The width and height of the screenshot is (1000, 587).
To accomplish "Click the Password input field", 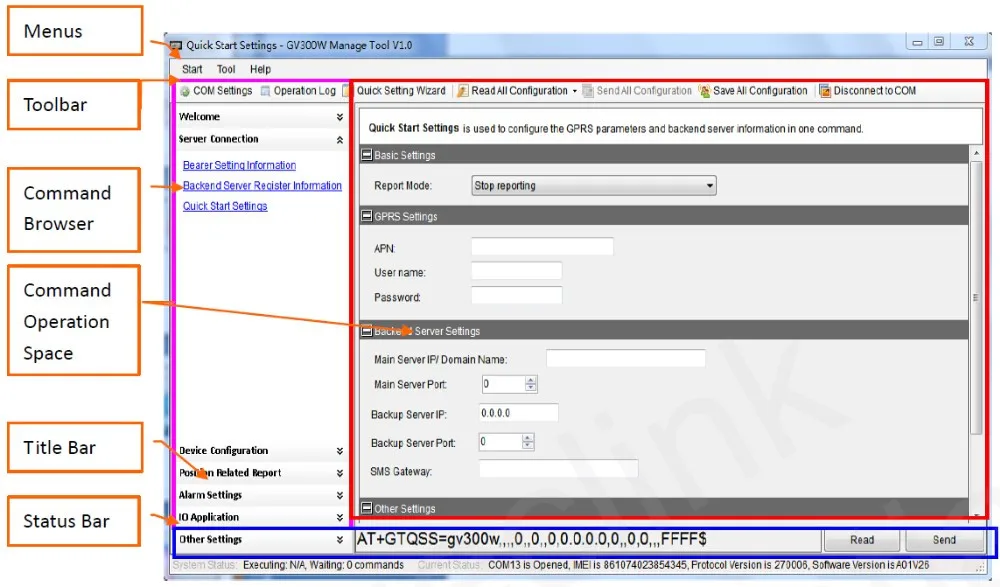I will [x=517, y=295].
